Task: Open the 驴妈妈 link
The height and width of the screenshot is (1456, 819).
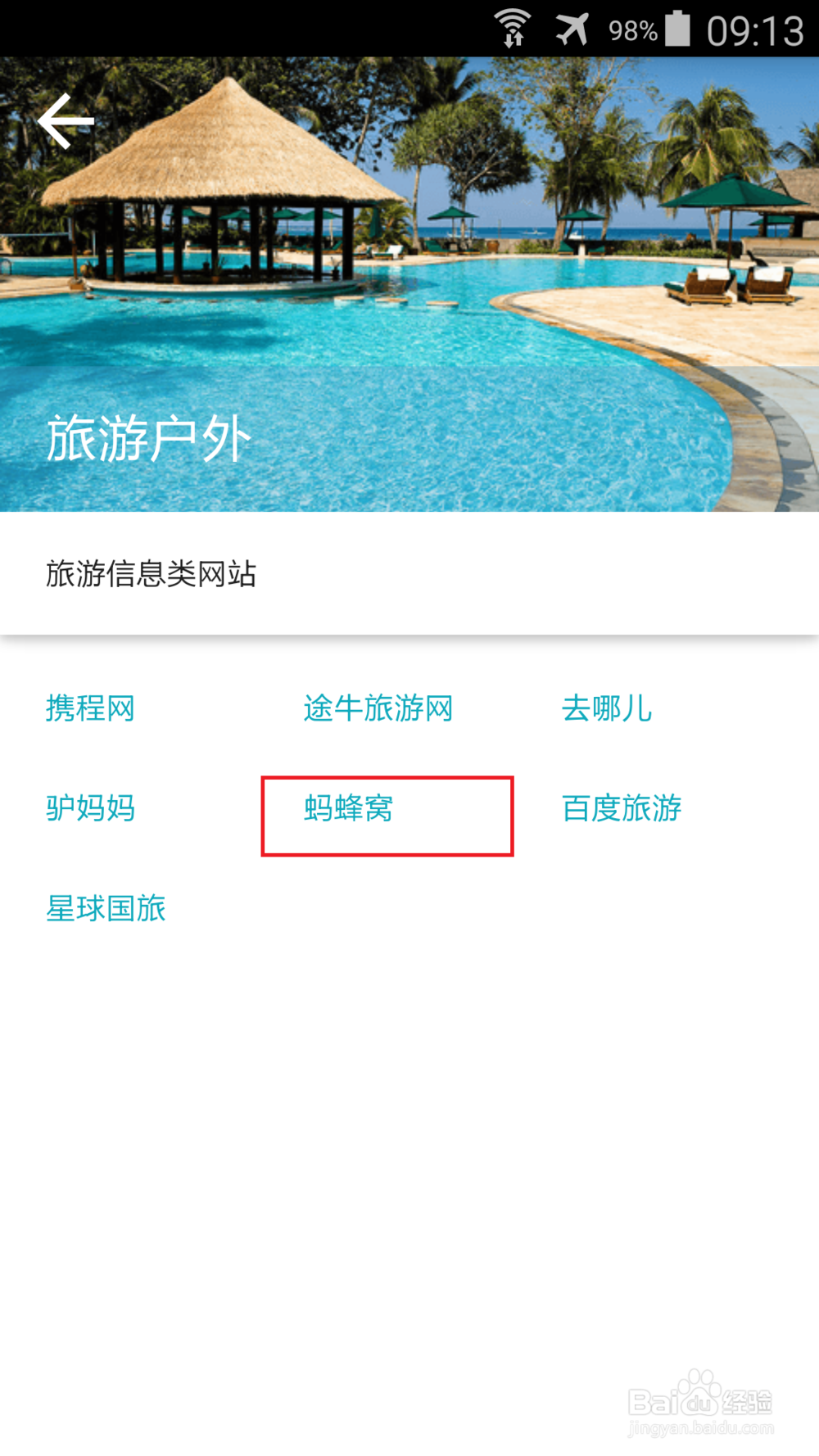Action: (x=90, y=808)
